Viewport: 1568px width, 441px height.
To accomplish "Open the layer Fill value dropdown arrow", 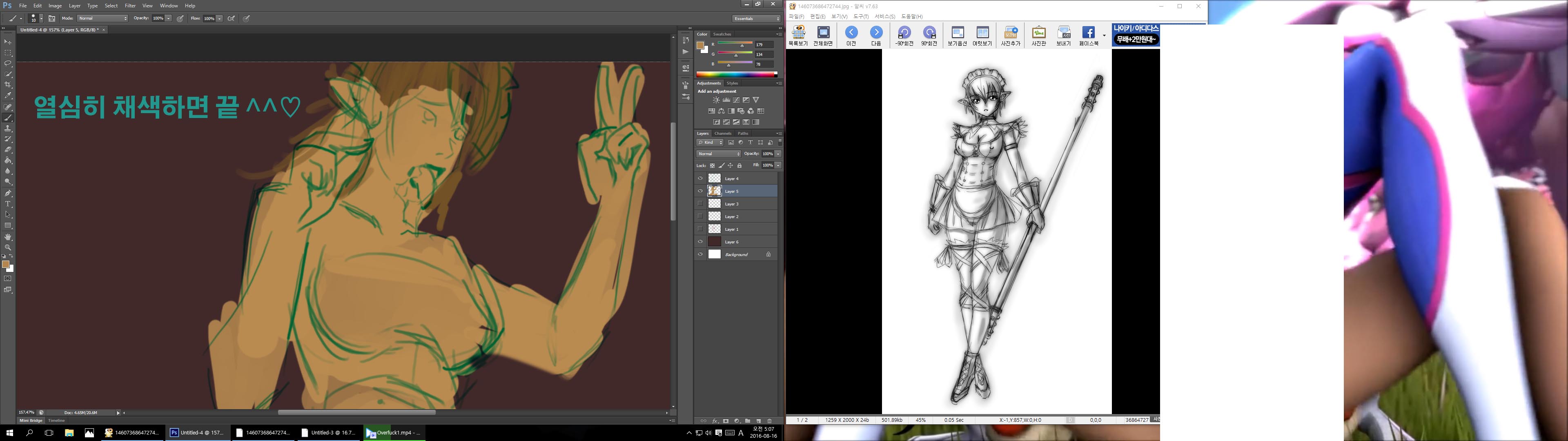I will [778, 166].
